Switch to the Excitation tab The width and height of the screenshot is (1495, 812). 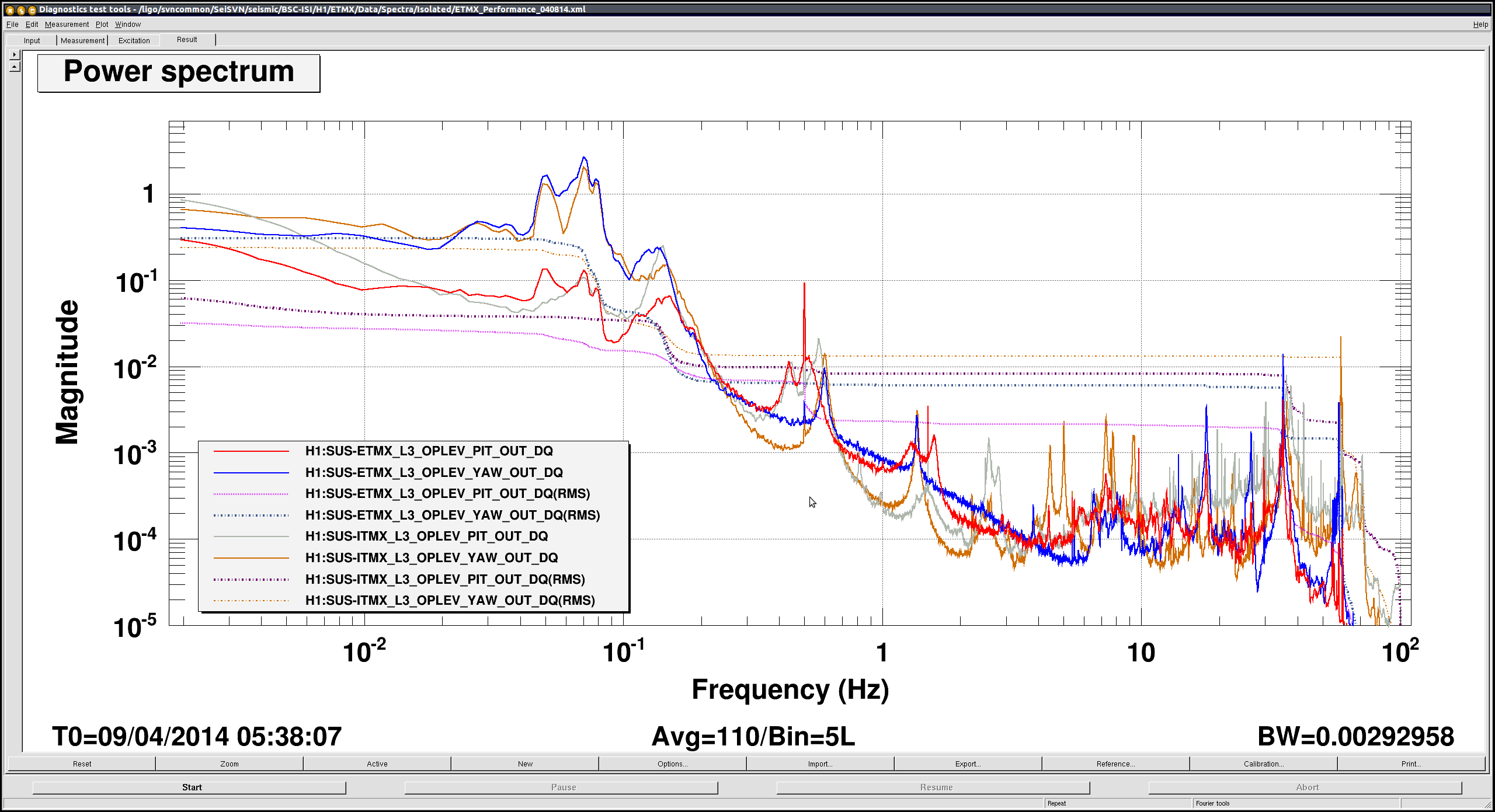[134, 40]
